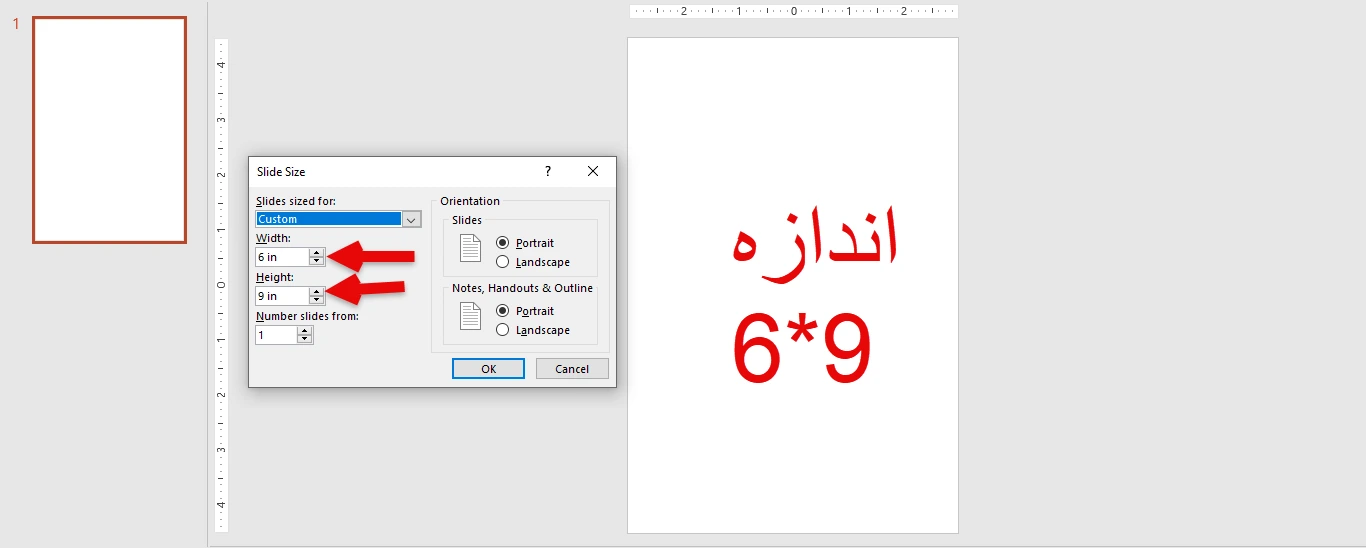Click the Slides orientation page icon
This screenshot has width=1366, height=548.
pyautogui.click(x=470, y=249)
